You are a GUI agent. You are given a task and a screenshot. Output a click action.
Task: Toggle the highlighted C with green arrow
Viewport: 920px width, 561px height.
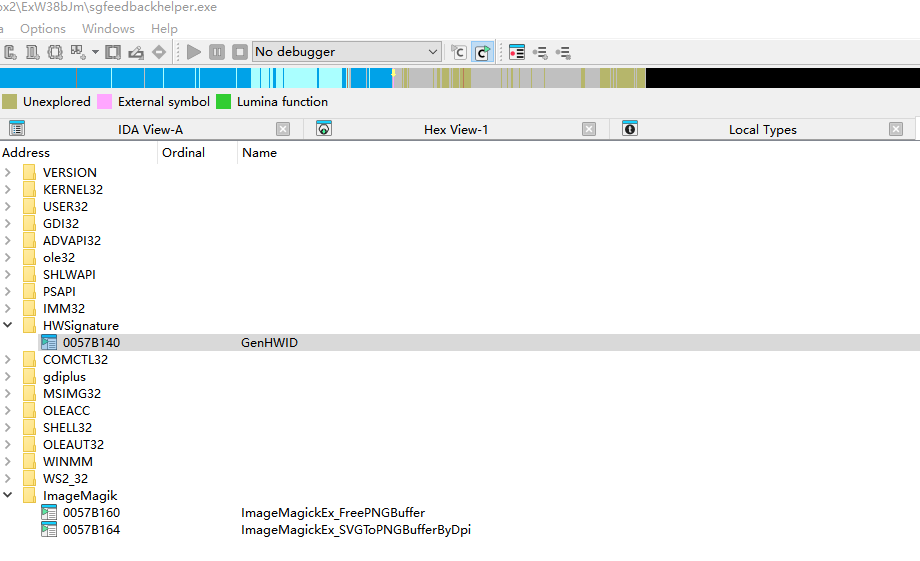point(482,52)
